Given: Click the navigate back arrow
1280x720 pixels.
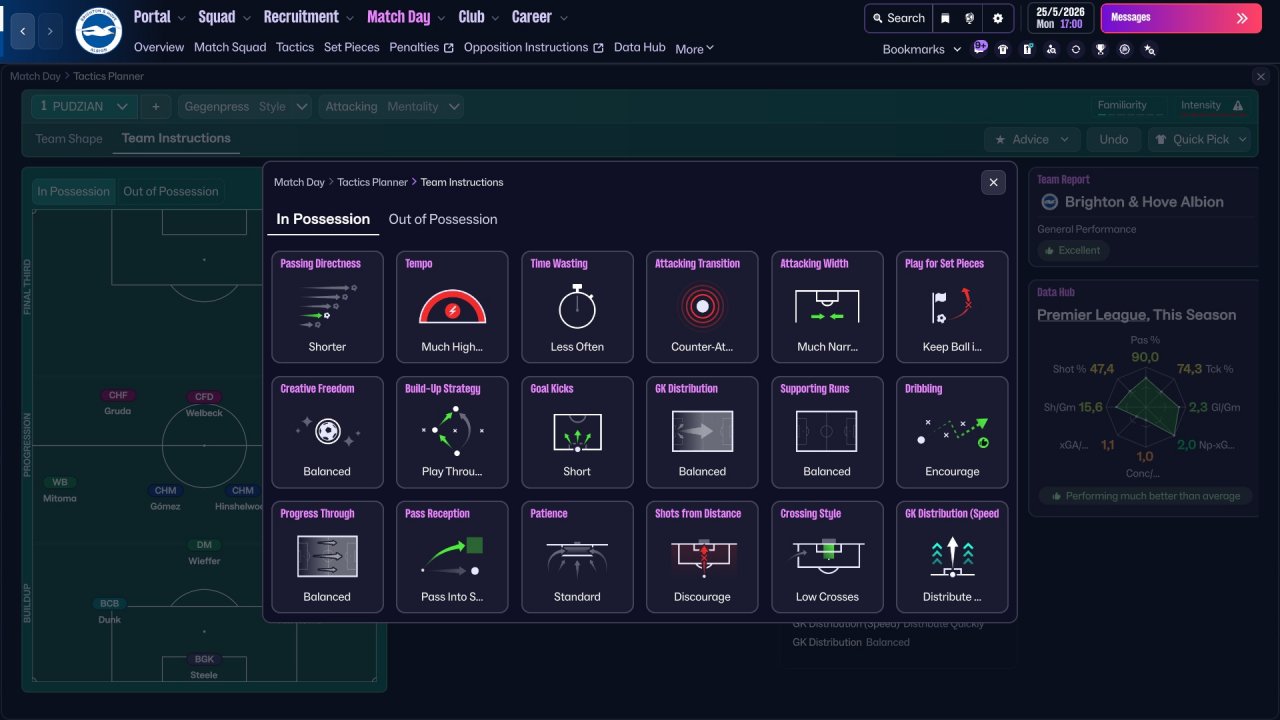Looking at the screenshot, I should [x=23, y=32].
